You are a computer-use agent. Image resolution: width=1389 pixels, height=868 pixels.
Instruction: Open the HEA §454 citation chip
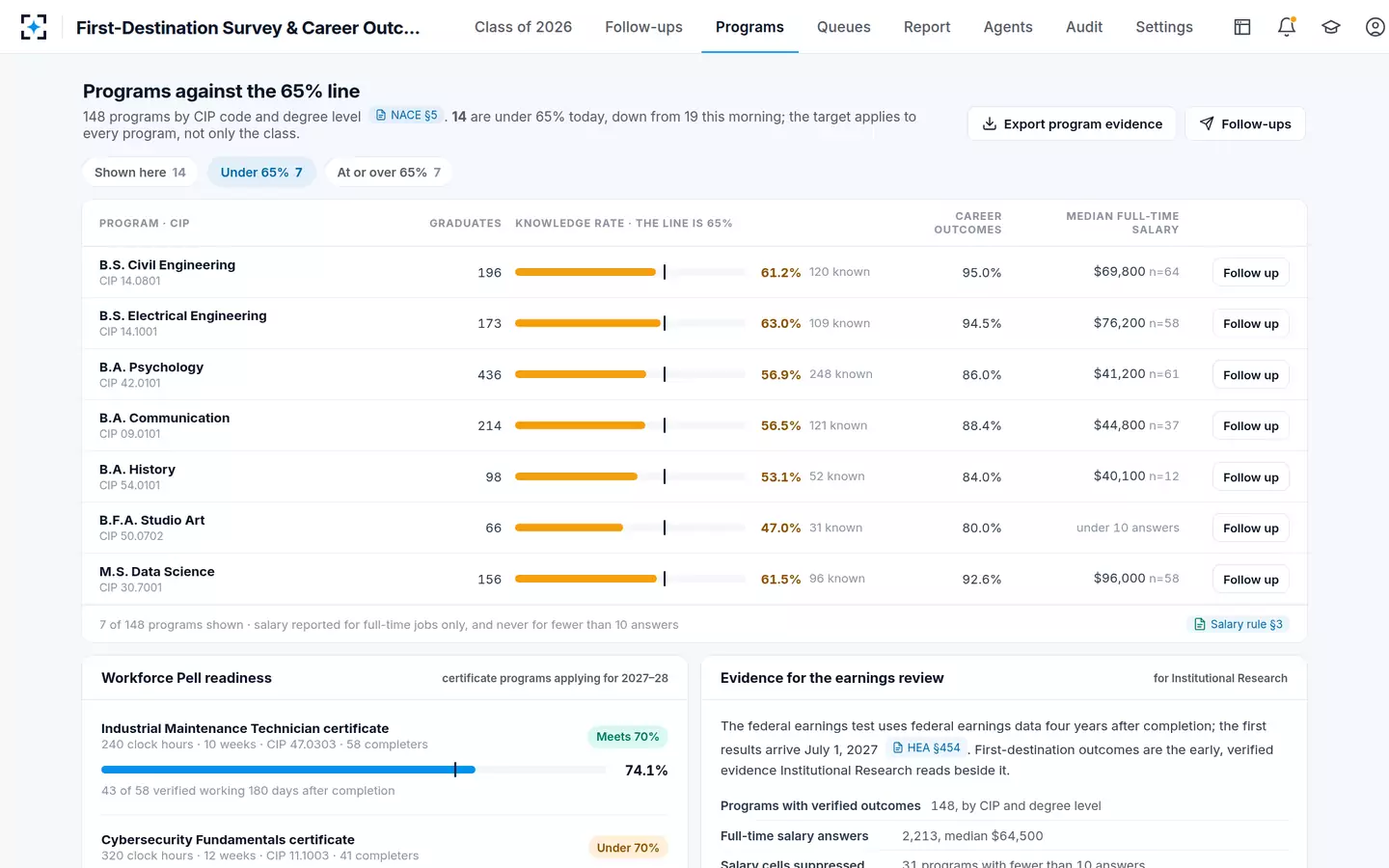(927, 747)
